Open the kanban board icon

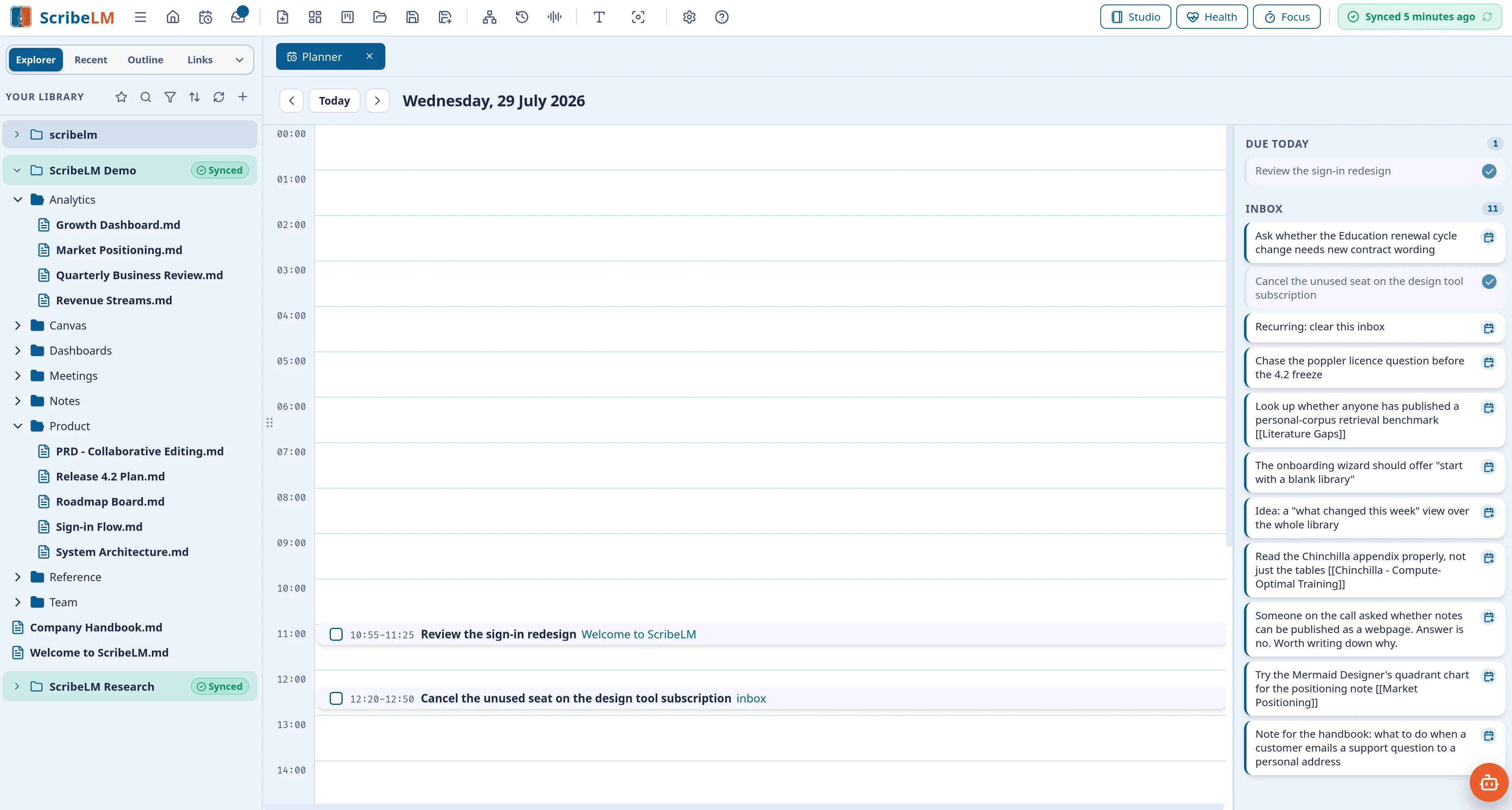pyautogui.click(x=348, y=17)
